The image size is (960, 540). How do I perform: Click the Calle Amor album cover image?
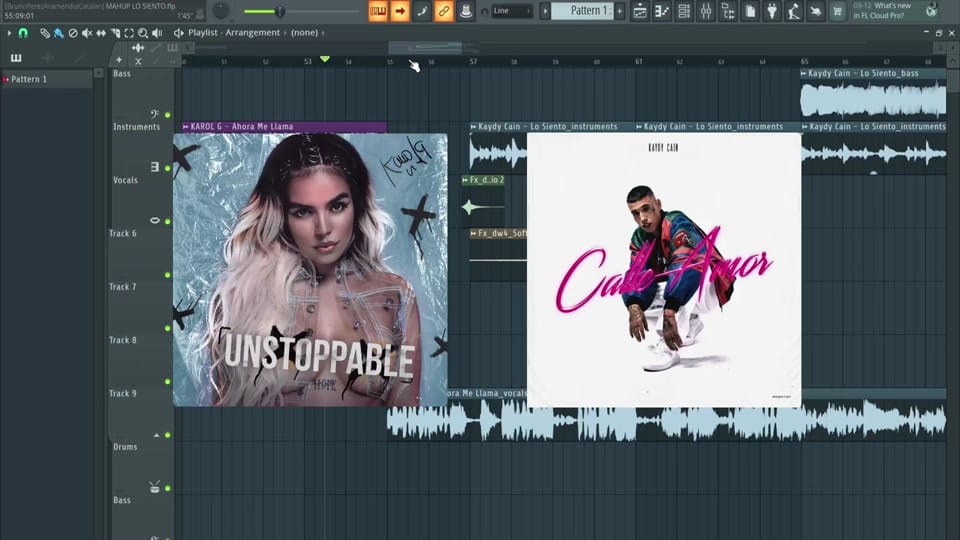click(664, 270)
